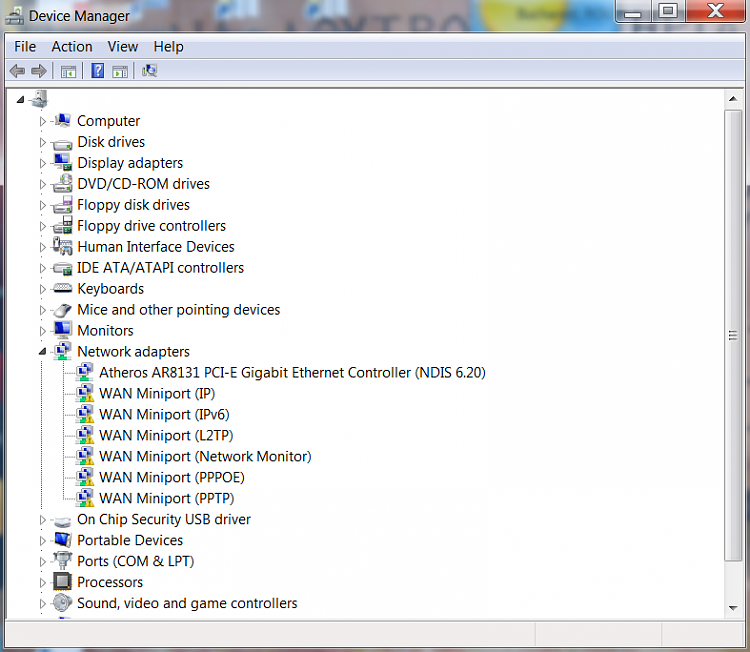Click the Forward arrow toolbar icon

[39, 71]
